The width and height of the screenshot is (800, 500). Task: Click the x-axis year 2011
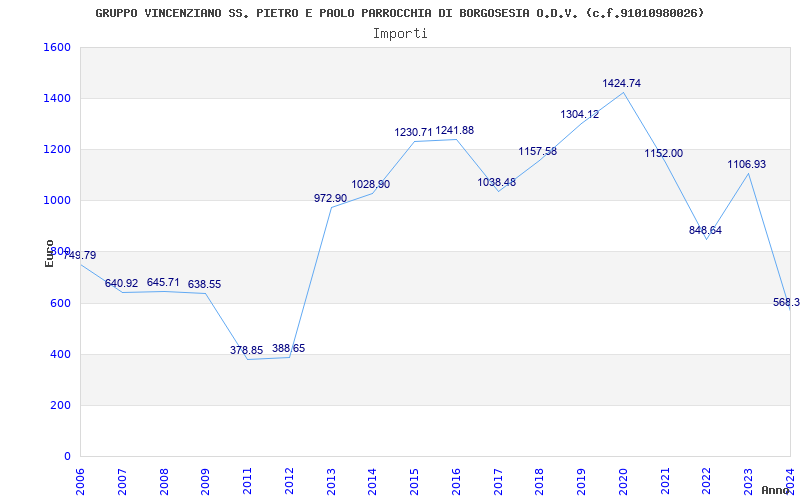pyautogui.click(x=247, y=481)
